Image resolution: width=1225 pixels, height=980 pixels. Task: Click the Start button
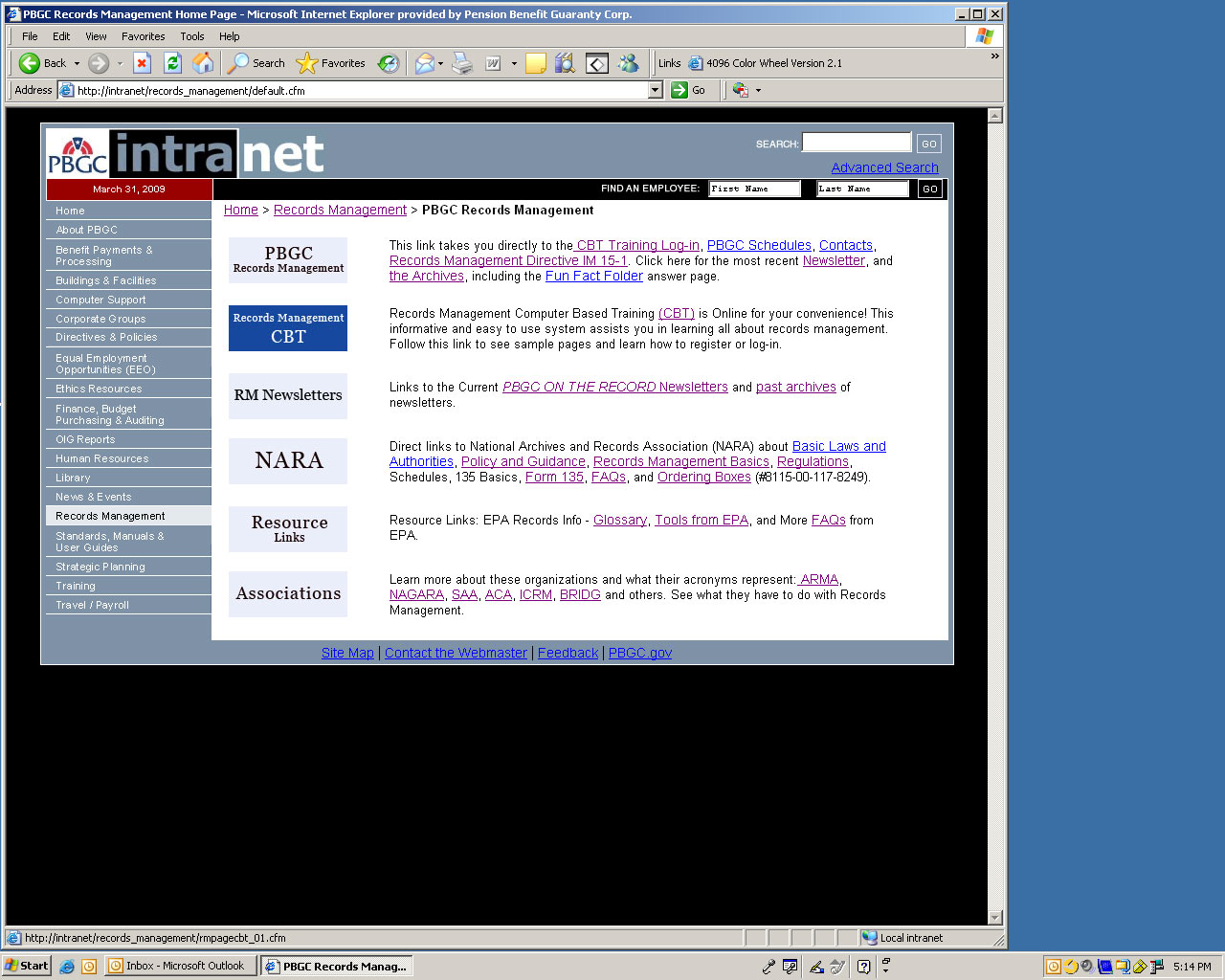(27, 966)
